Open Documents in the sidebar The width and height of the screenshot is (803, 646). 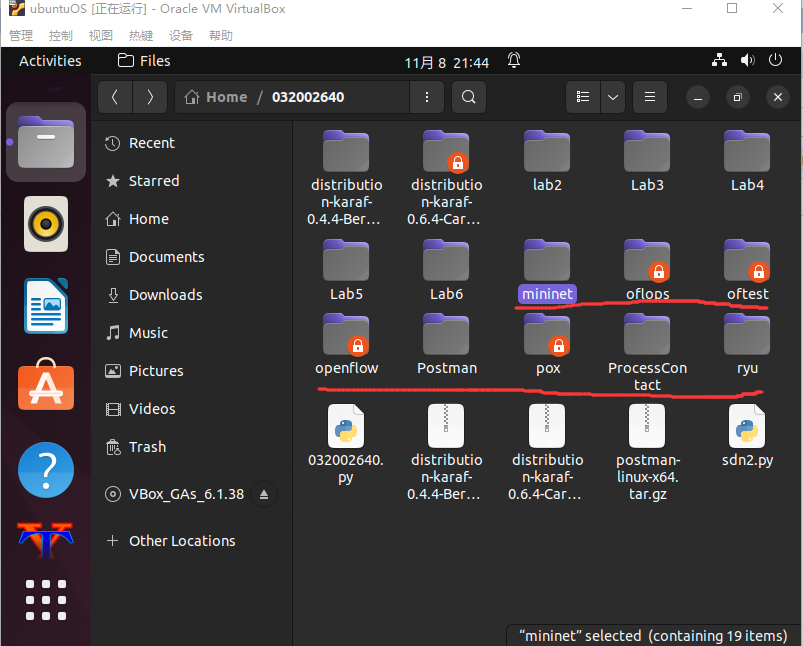(192, 257)
